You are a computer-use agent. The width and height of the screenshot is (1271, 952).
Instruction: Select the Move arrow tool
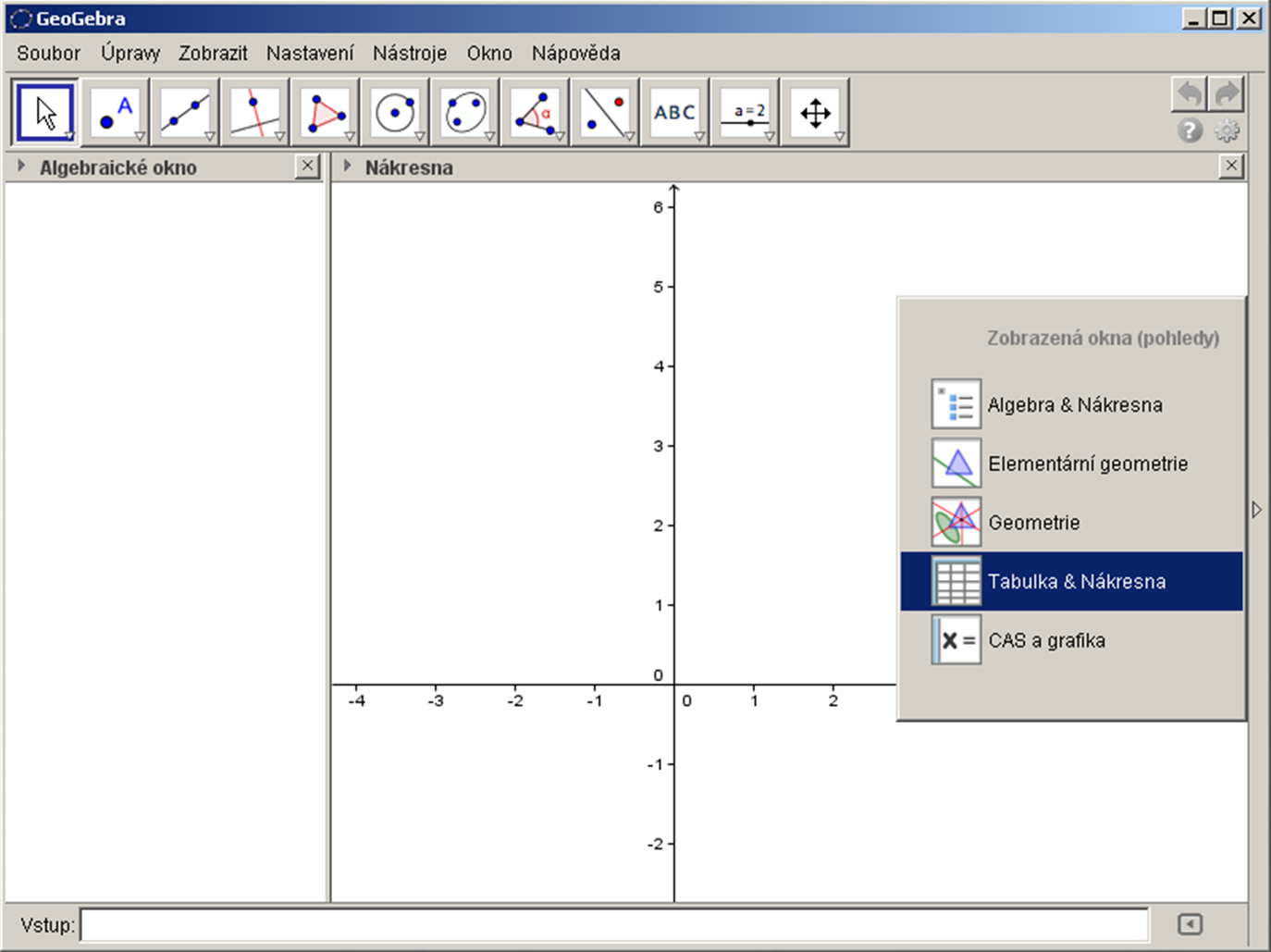coord(44,113)
